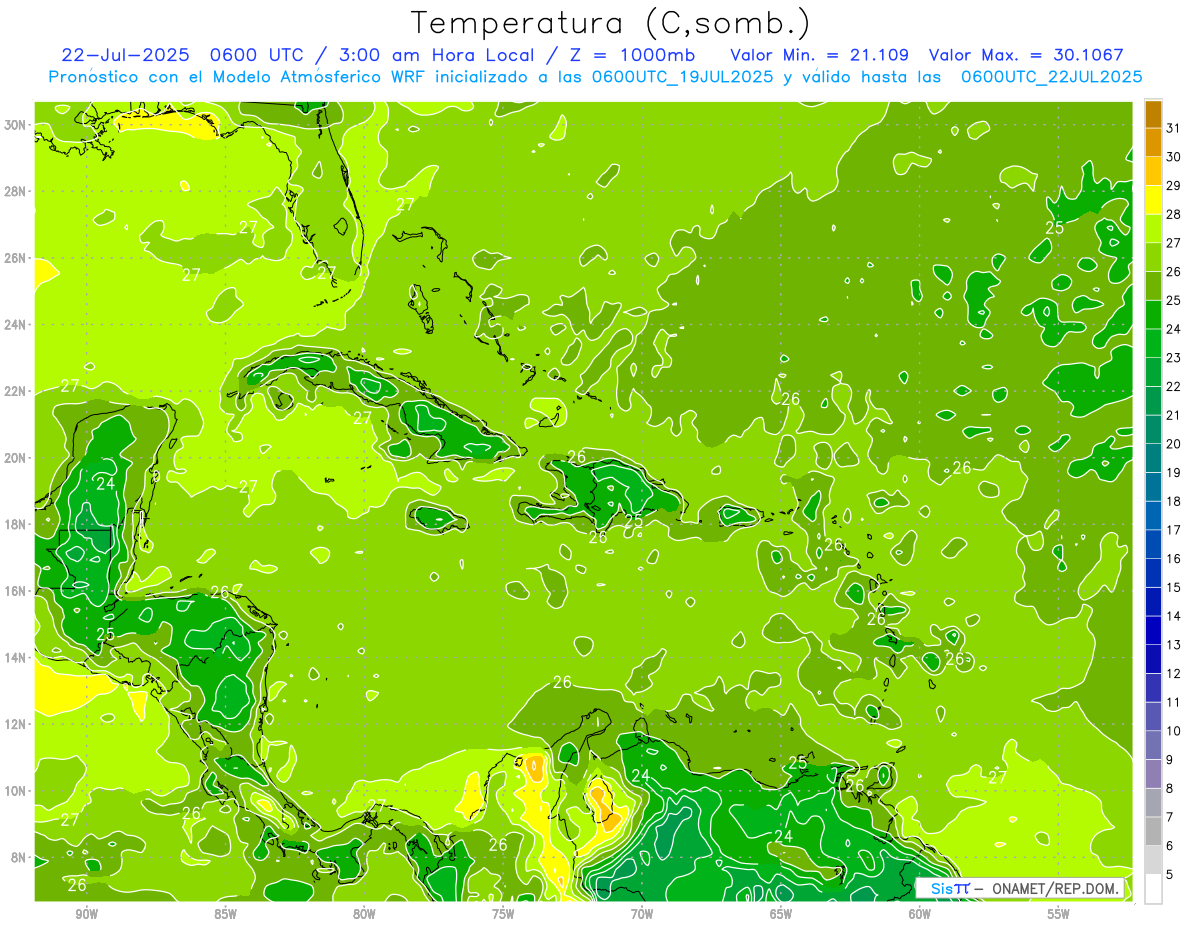1200x927 pixels.
Task: Click the 26N latitude axis label
Action: 17,258
